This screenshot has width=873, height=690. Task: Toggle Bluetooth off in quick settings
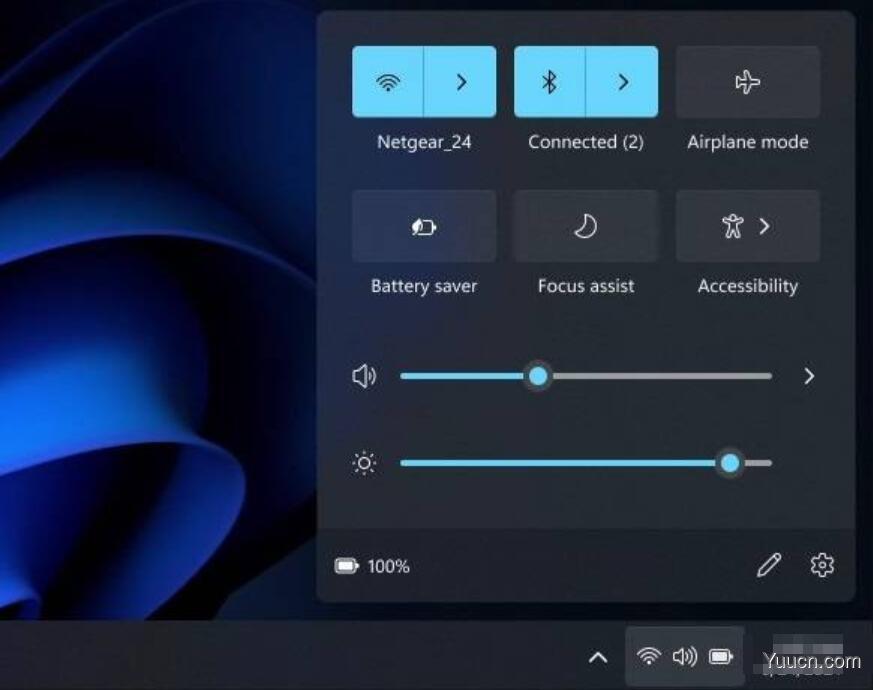tap(550, 82)
